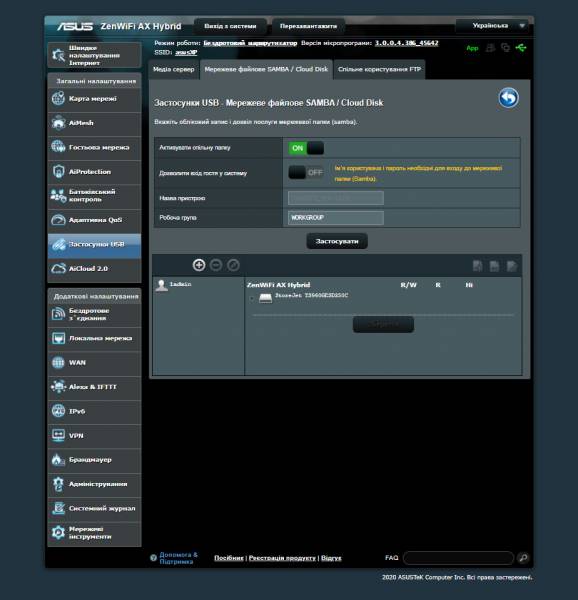Viewport: 578px width, 600px height.
Task: Open the LAN settings page
Action: (x=94, y=339)
